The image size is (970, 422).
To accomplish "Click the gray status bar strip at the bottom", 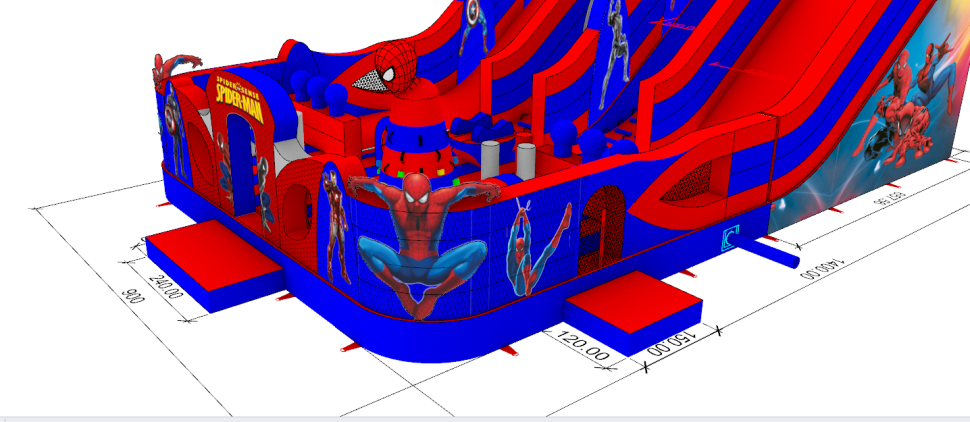I will point(485,417).
